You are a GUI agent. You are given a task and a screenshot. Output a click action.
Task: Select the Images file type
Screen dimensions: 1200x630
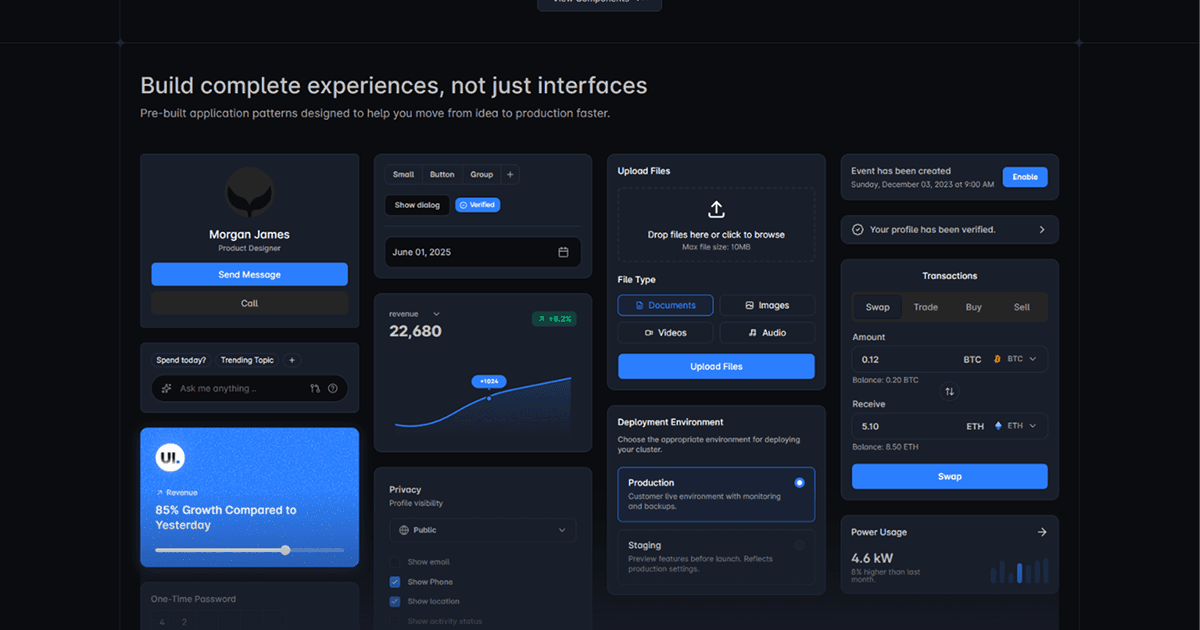coord(767,305)
